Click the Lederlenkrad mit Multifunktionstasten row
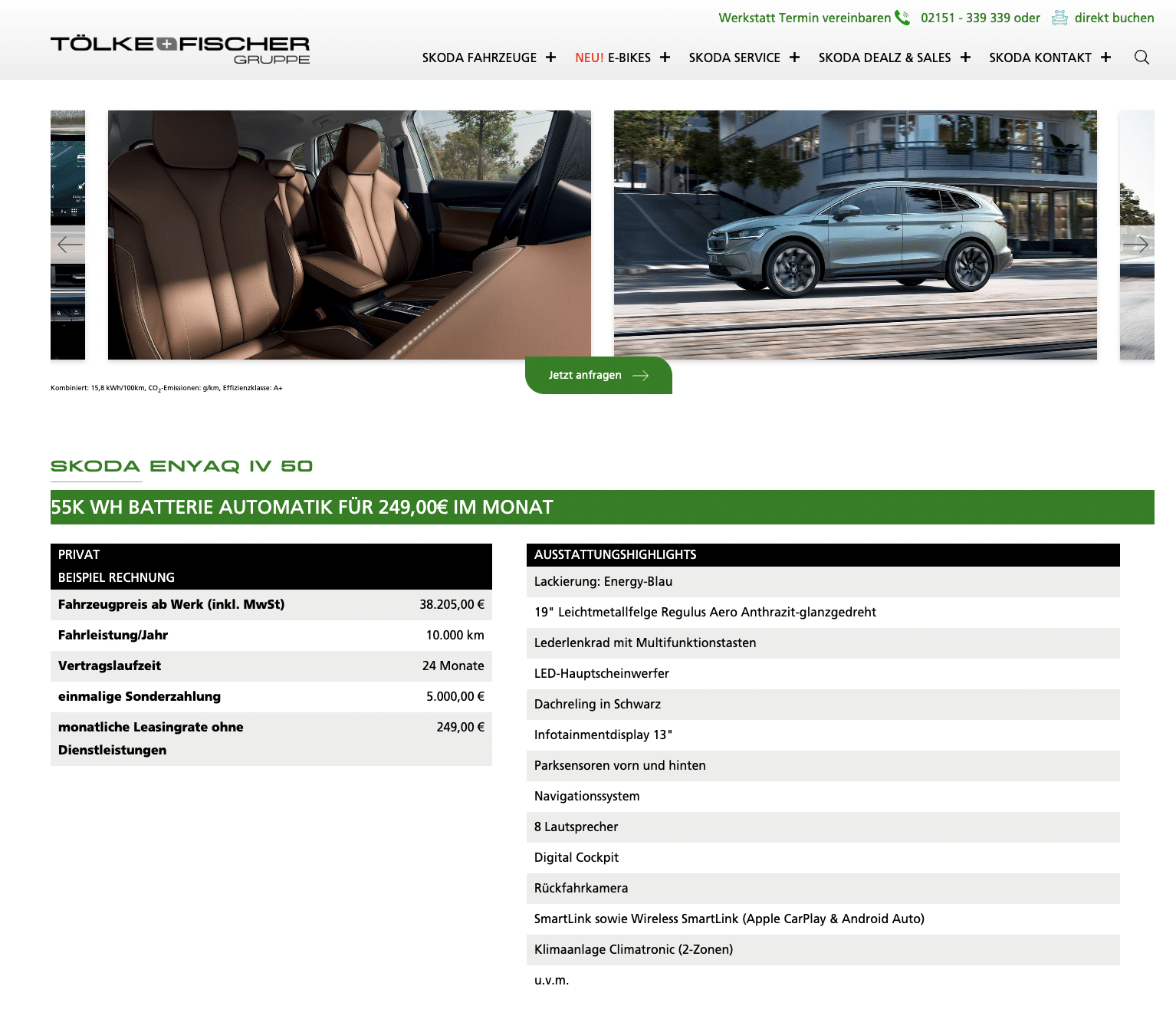Viewport: 1176px width, 1009px height. 823,643
